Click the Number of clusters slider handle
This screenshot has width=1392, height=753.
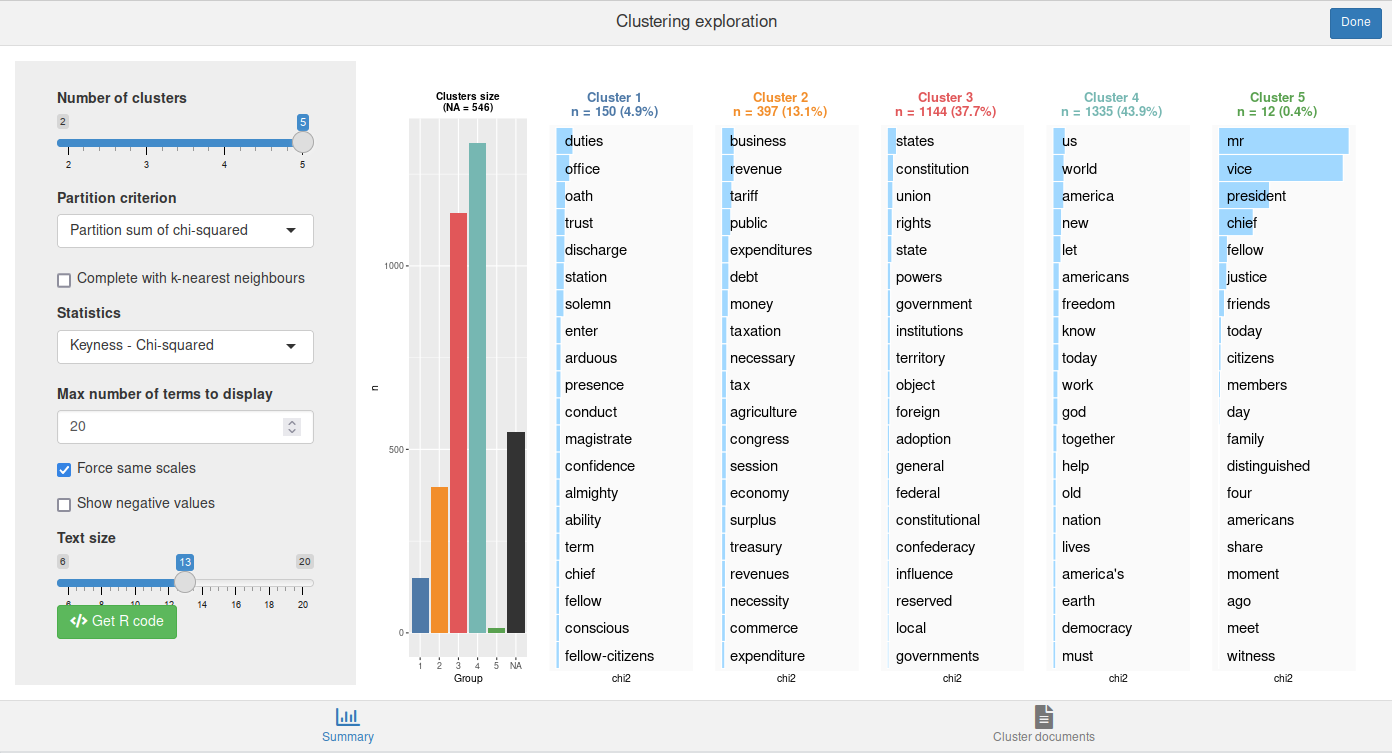[x=303, y=143]
